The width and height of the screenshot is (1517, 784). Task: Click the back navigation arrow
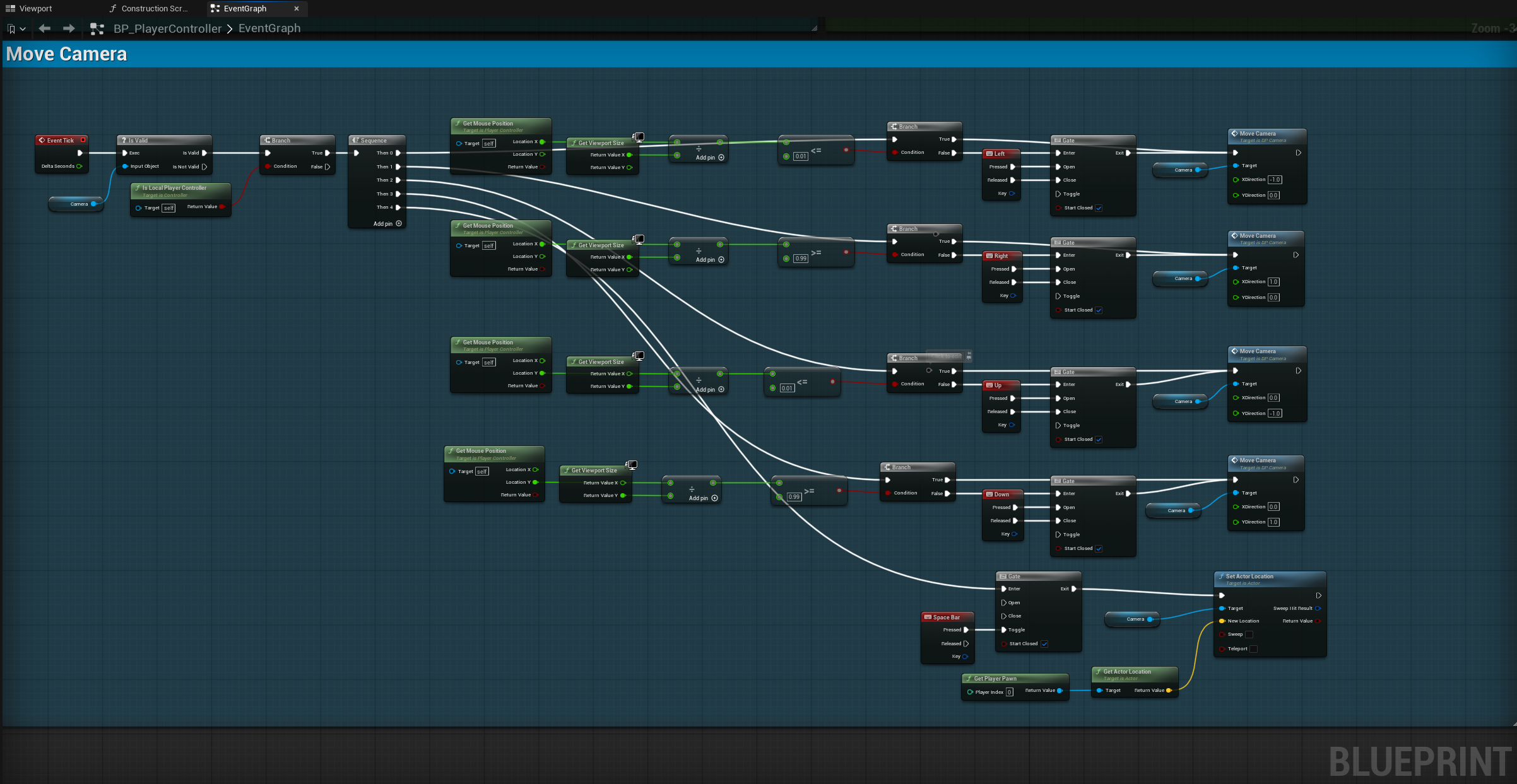(x=44, y=28)
